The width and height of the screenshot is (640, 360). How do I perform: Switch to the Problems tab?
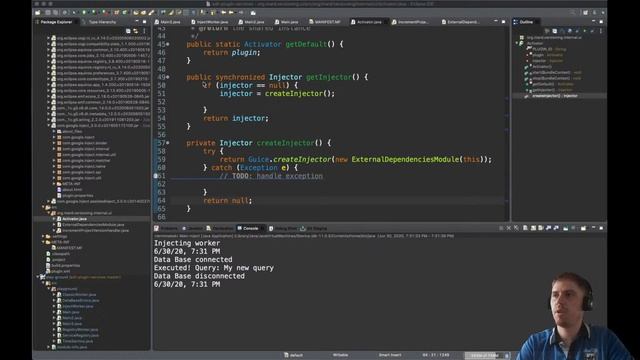(x=166, y=229)
